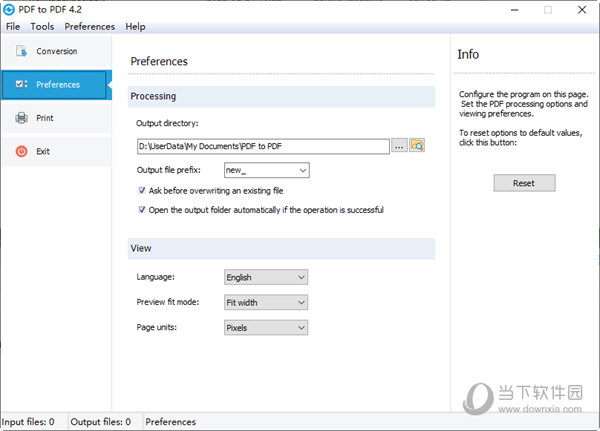Click the Processing section header

click(281, 96)
